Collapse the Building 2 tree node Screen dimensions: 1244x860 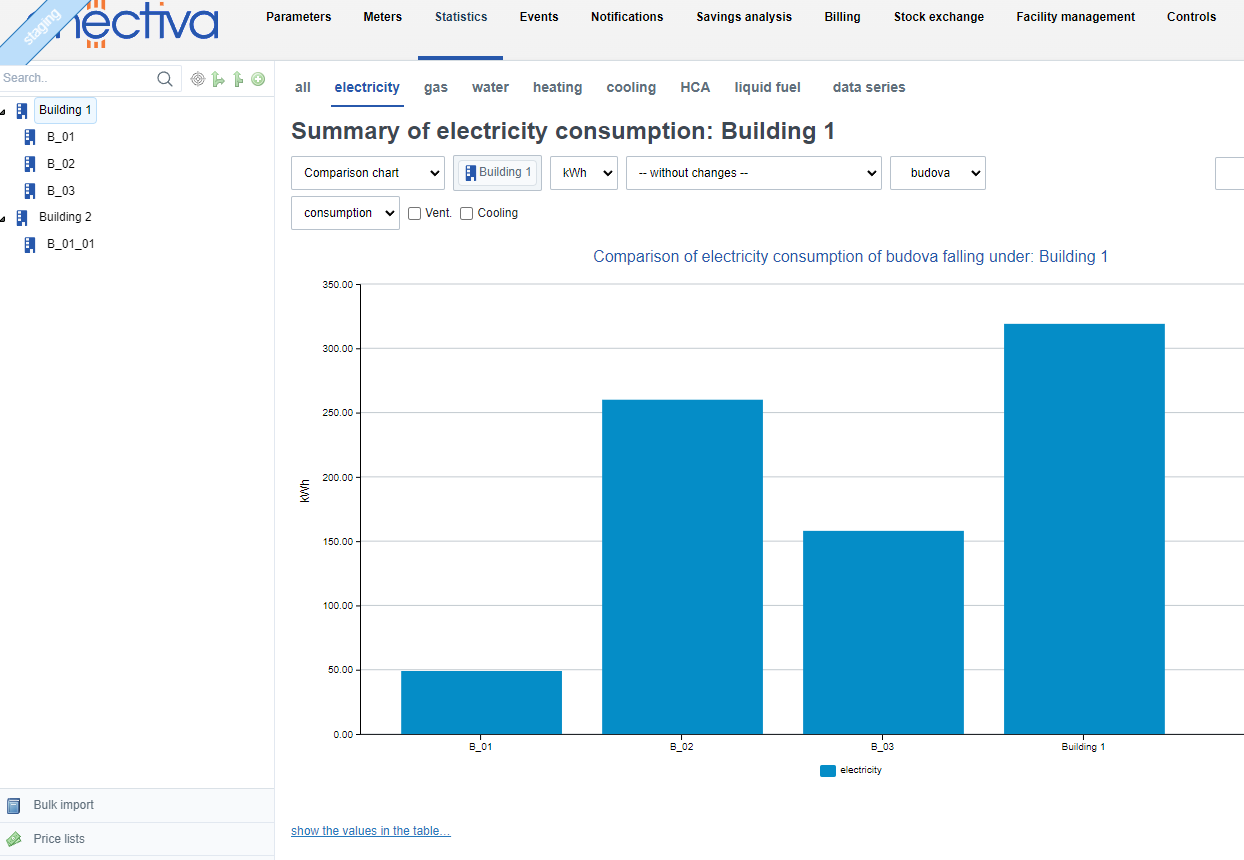(4, 218)
